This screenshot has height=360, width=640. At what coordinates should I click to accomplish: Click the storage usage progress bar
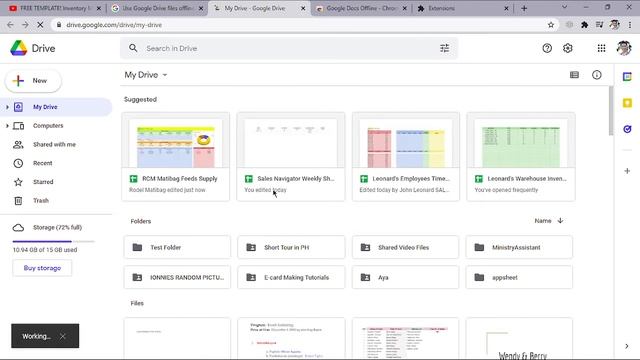click(x=53, y=241)
